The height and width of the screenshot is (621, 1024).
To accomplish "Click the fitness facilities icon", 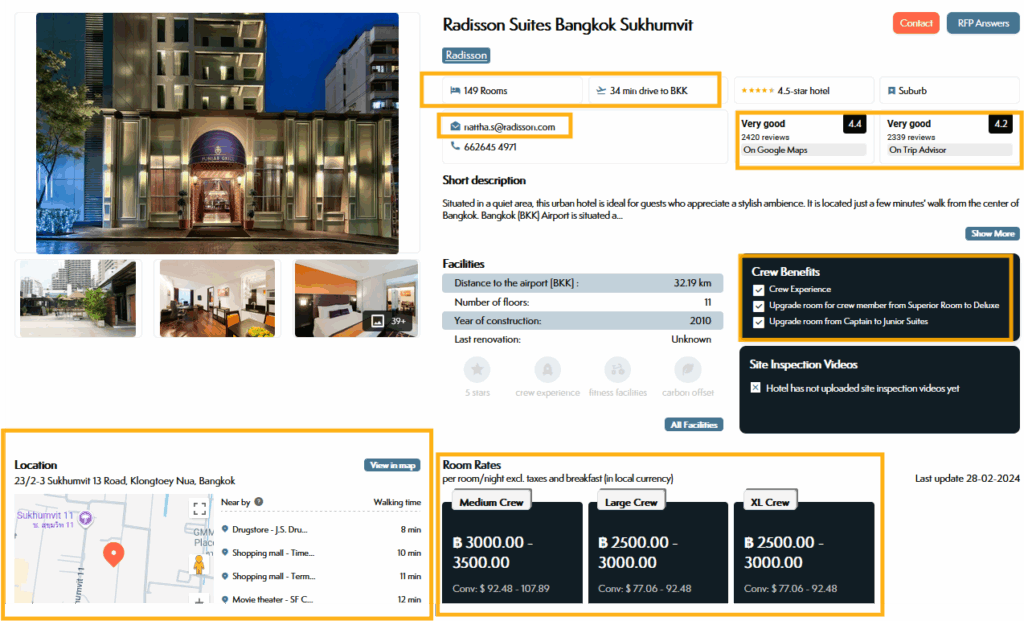I will point(617,370).
